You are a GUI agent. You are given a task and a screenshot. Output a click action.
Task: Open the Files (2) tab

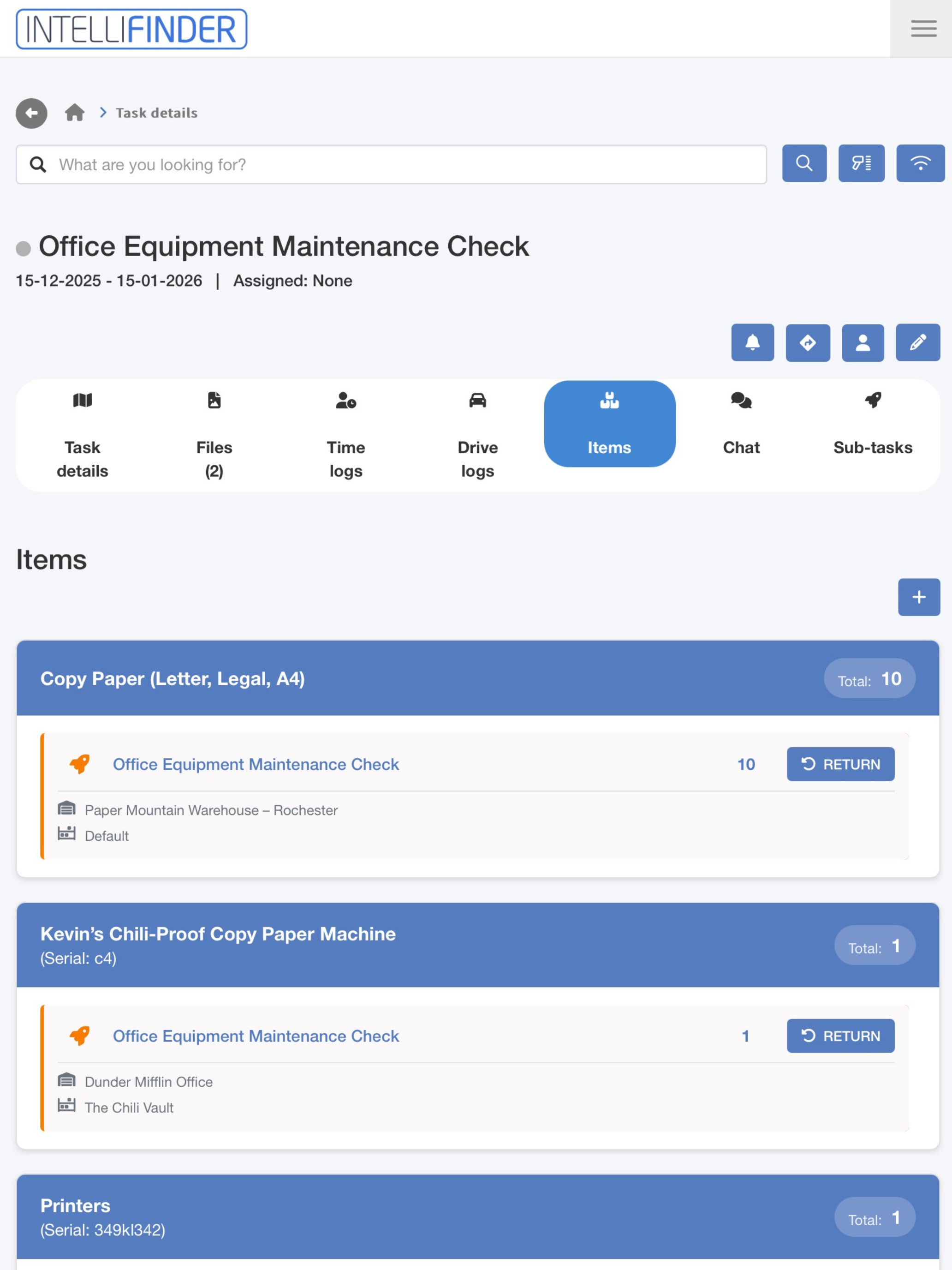click(x=214, y=435)
